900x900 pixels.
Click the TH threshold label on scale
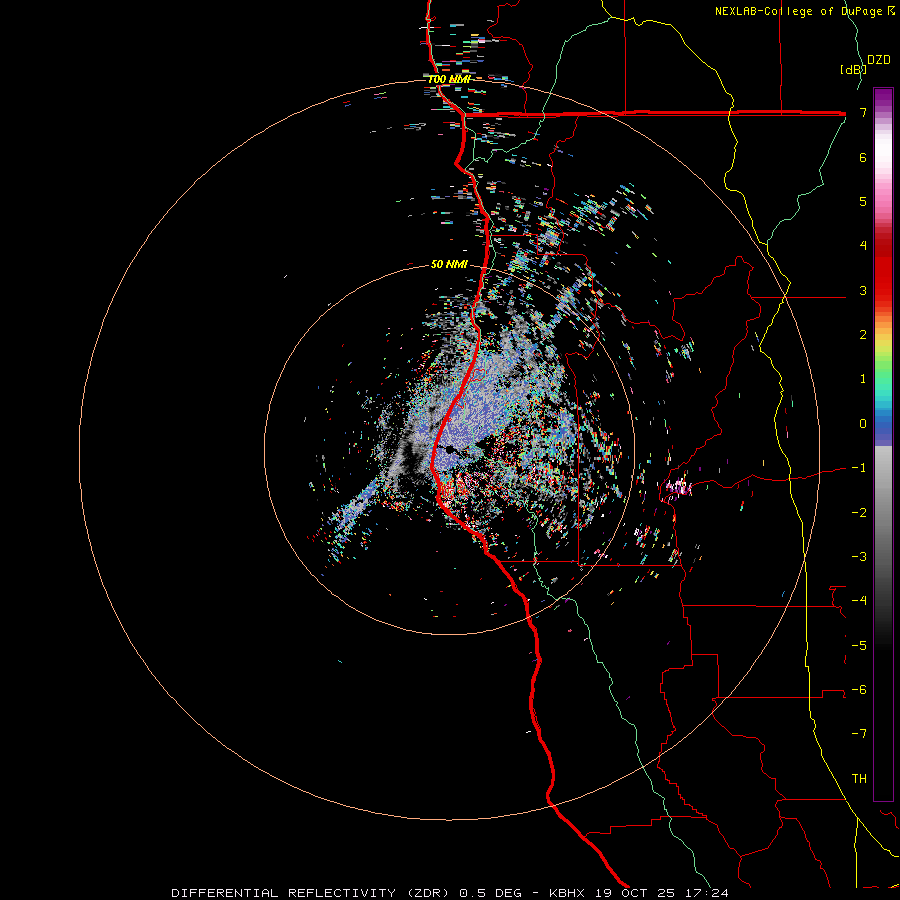click(859, 778)
